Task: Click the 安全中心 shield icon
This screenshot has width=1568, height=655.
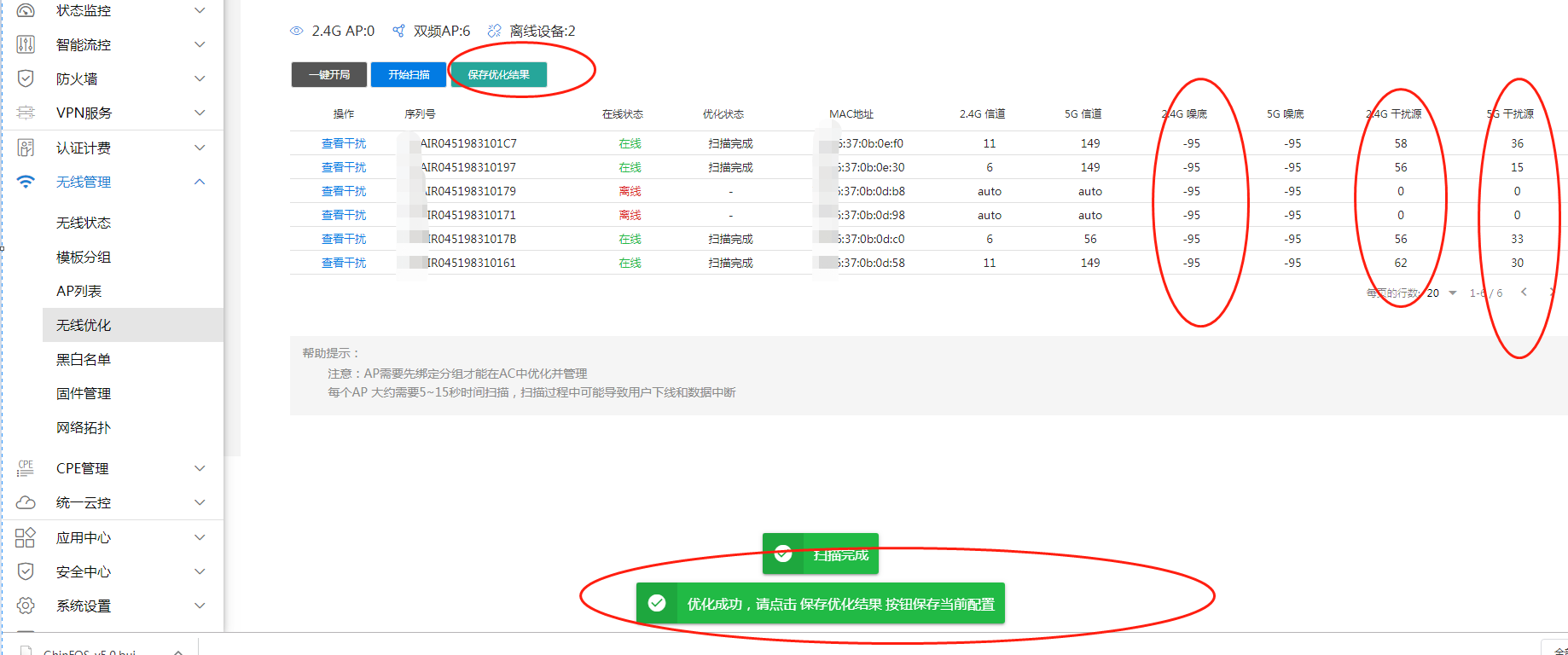Action: (x=26, y=571)
